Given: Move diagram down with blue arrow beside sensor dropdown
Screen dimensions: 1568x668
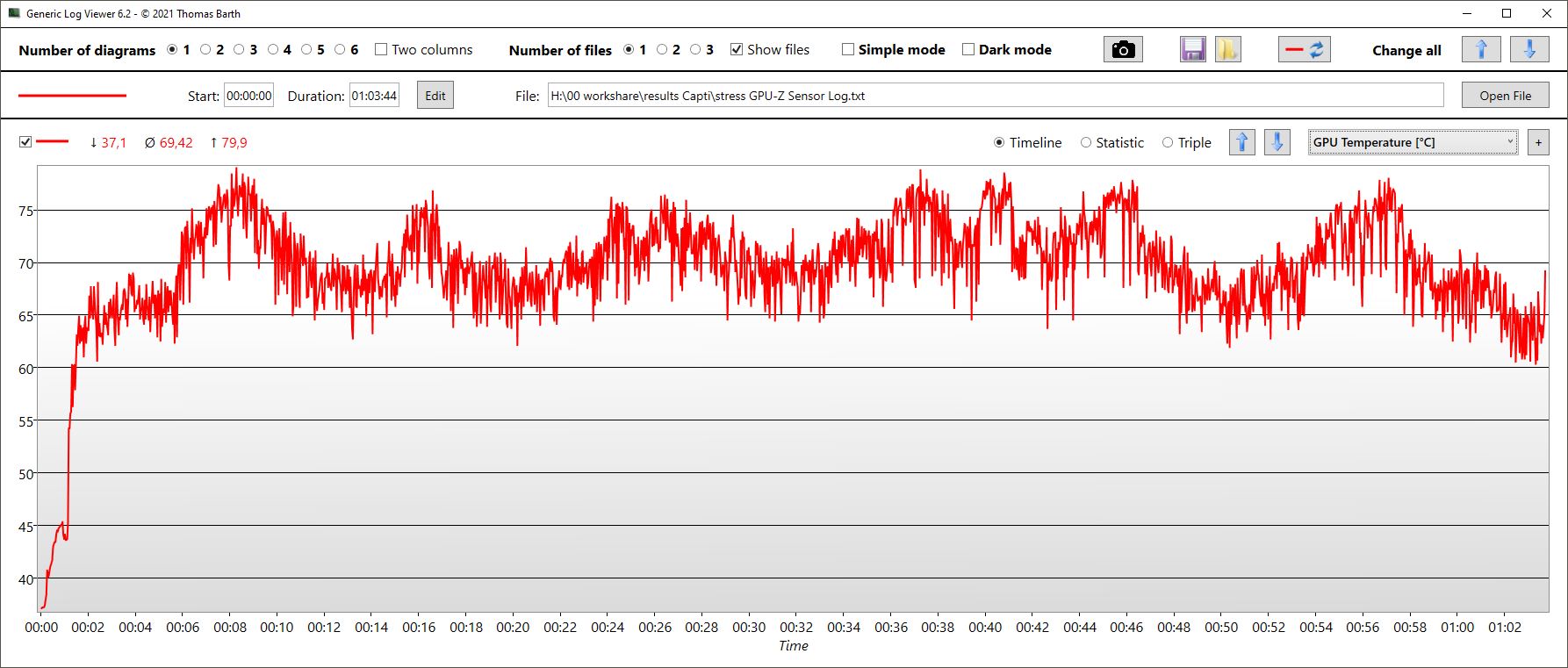Looking at the screenshot, I should (x=1277, y=142).
